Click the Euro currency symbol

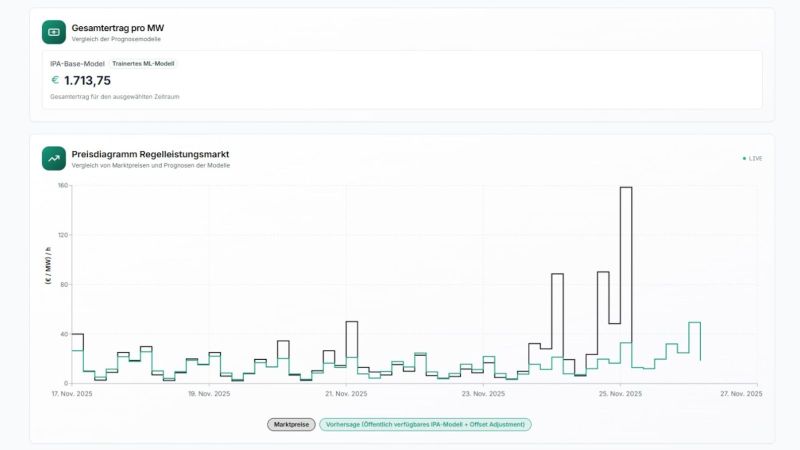point(55,80)
